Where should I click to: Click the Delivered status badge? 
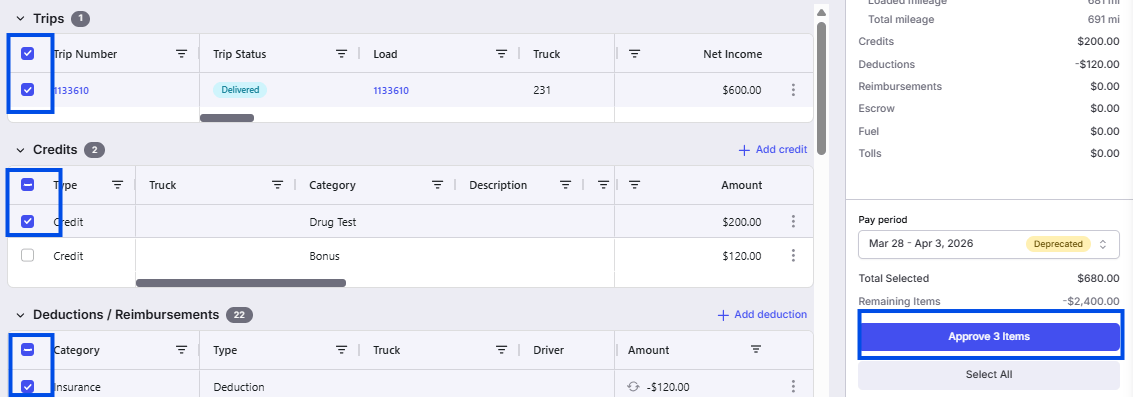click(x=240, y=90)
